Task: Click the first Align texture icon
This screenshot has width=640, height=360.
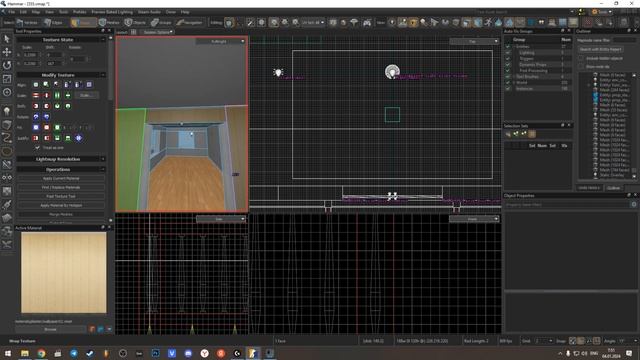Action: click(36, 85)
